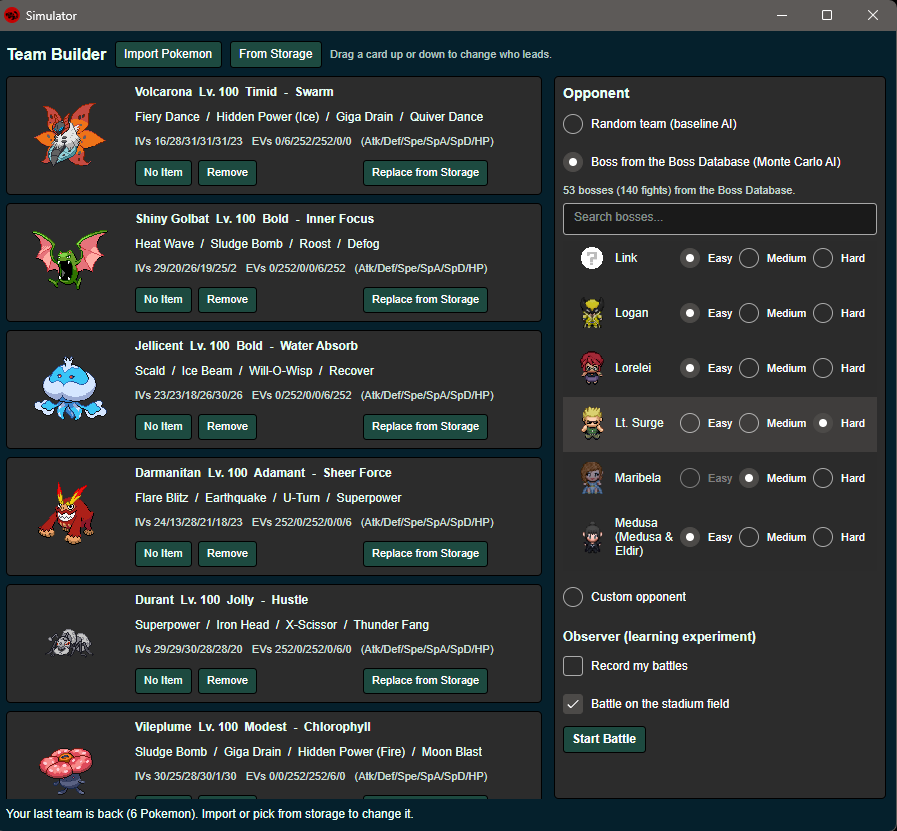Remove Darmanitan from the team
Viewport: 897px width, 831px height.
[x=227, y=554]
